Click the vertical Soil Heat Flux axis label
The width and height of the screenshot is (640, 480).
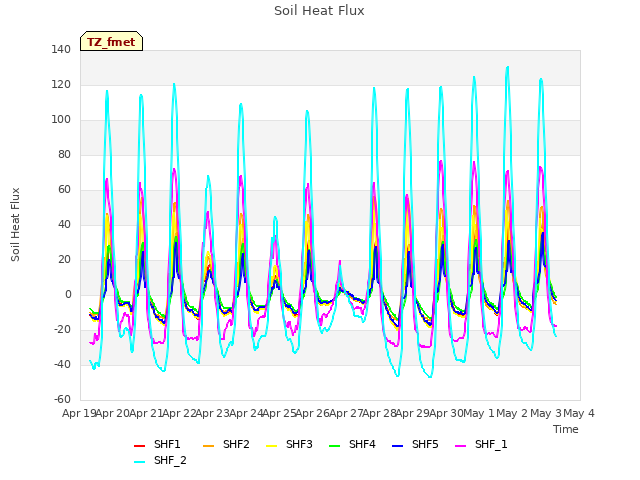tap(15, 225)
